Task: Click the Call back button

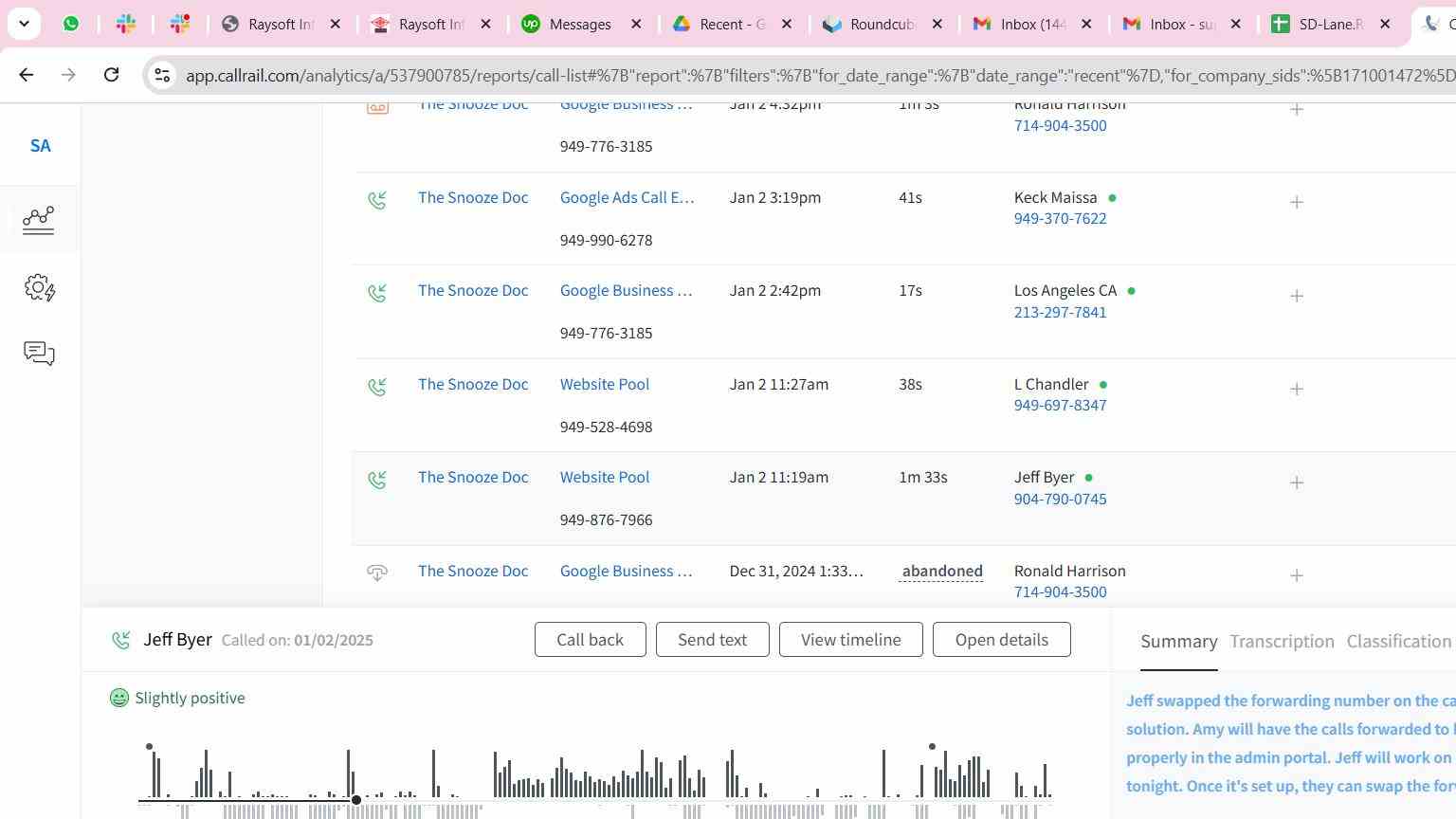Action: (x=591, y=640)
